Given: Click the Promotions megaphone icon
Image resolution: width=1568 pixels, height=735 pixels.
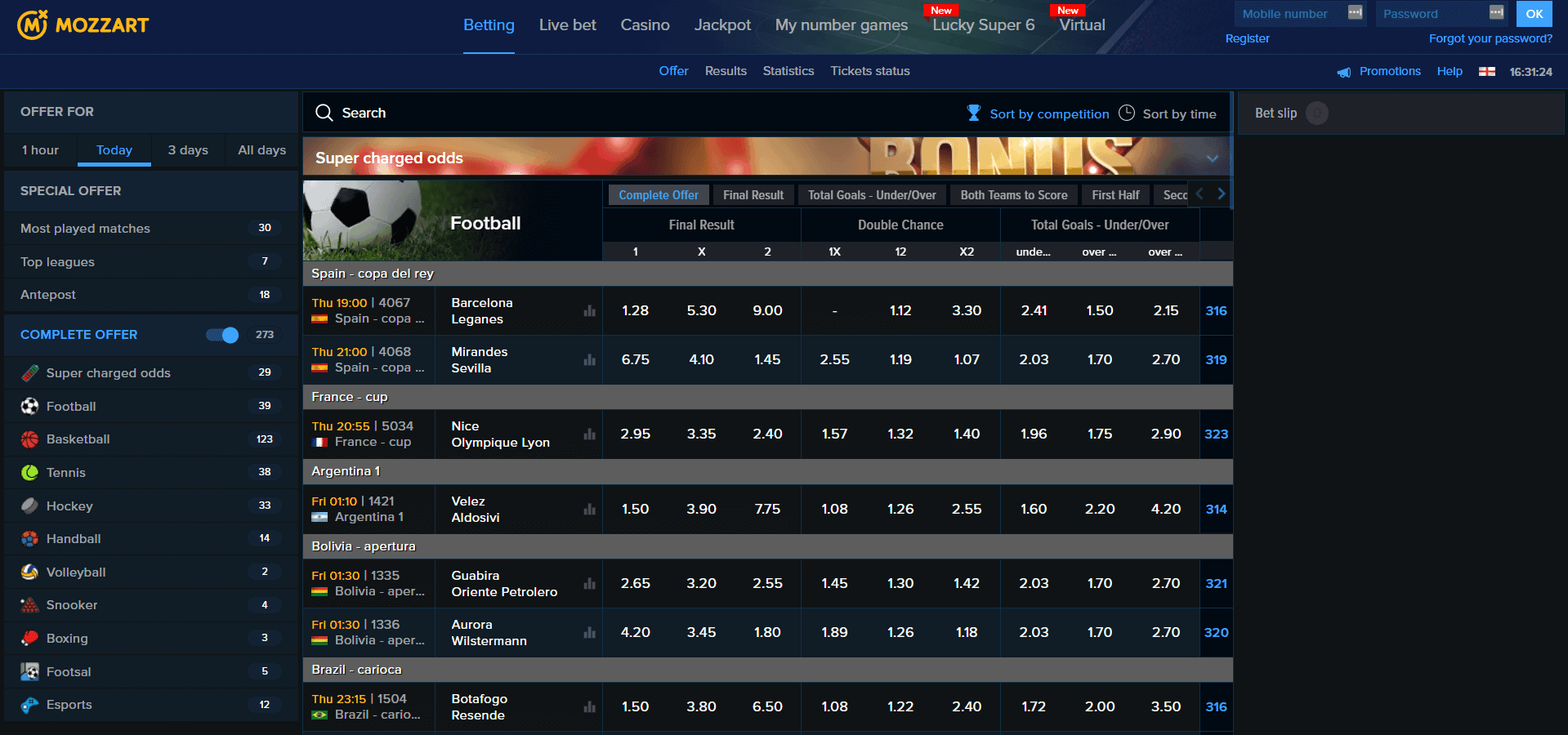Looking at the screenshot, I should point(1344,72).
